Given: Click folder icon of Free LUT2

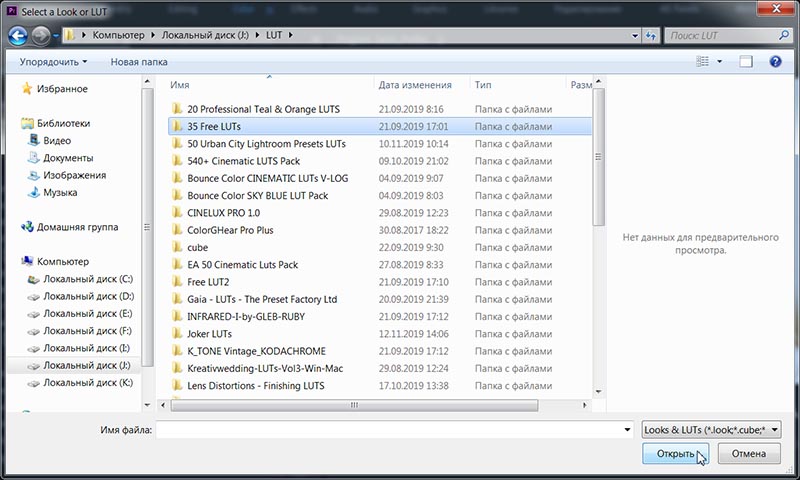Looking at the screenshot, I should point(177,282).
